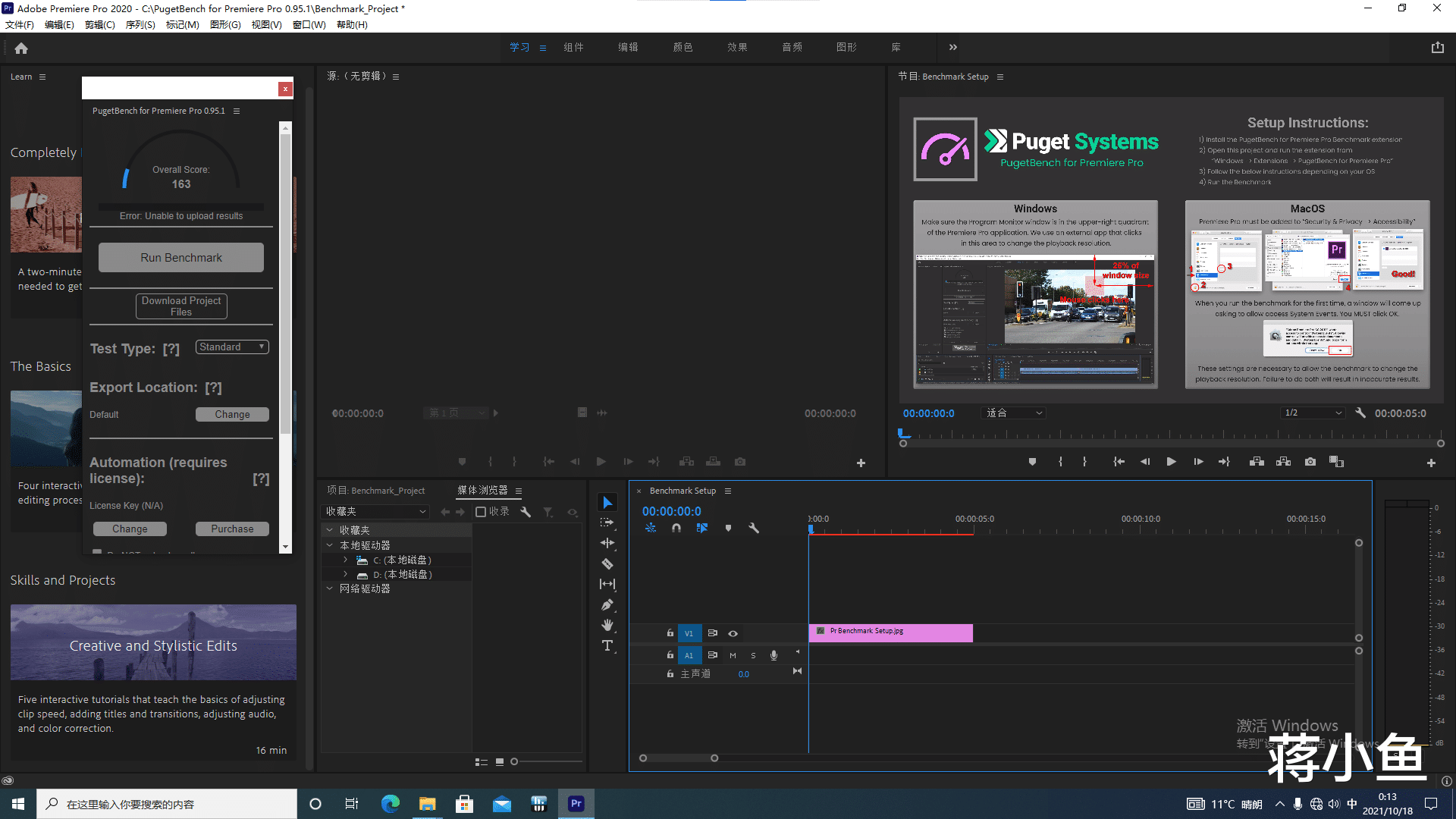Toggle snap magnet in timeline
Image resolution: width=1456 pixels, height=819 pixels.
point(676,528)
